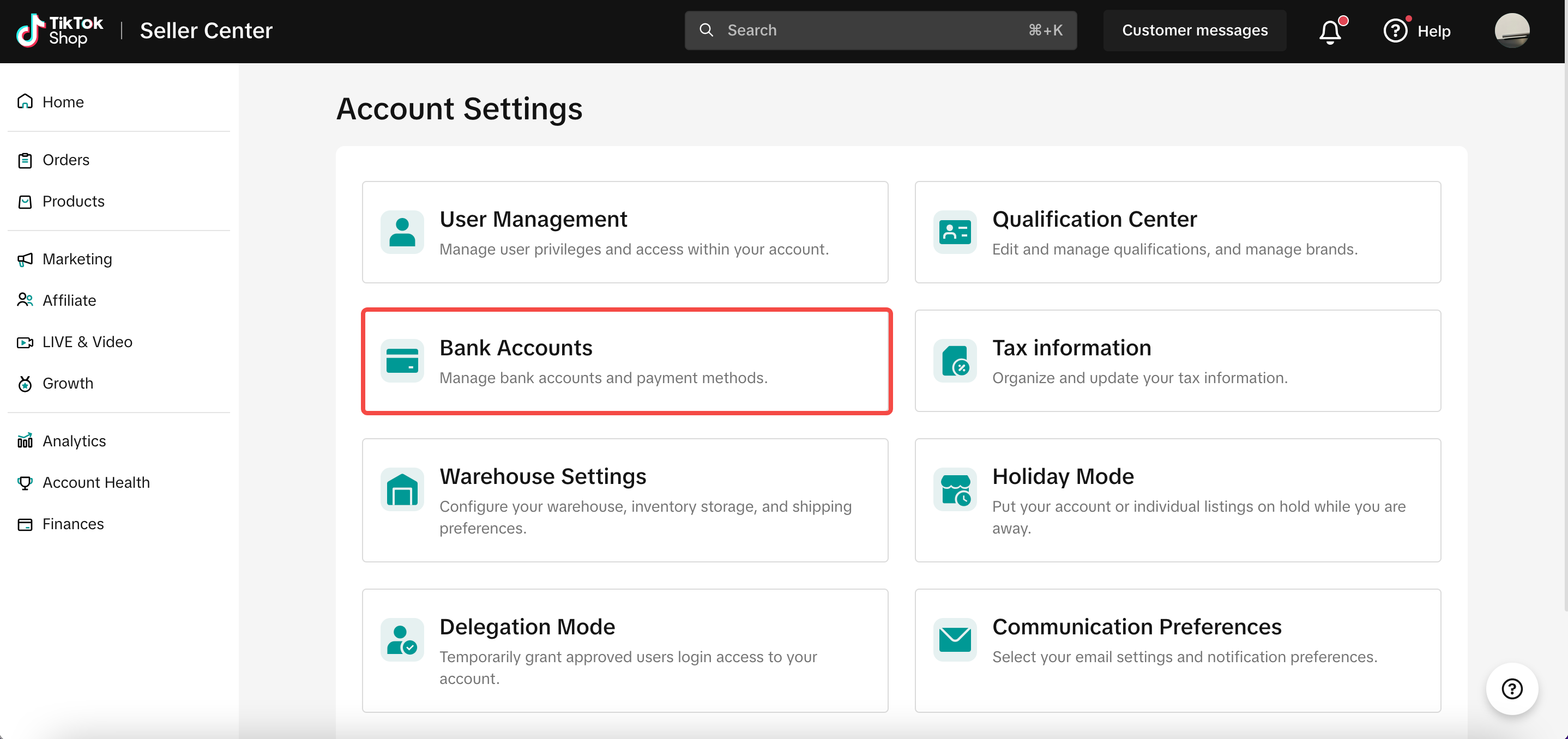Click the Communication Preferences envelope icon
This screenshot has height=739, width=1568.
pos(955,639)
